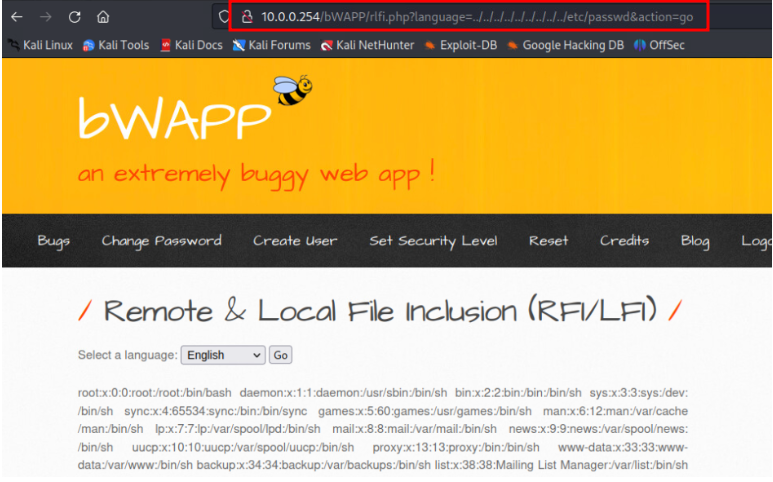Open the Blog menu item
Screen dimensions: 773x482
[x=695, y=241]
